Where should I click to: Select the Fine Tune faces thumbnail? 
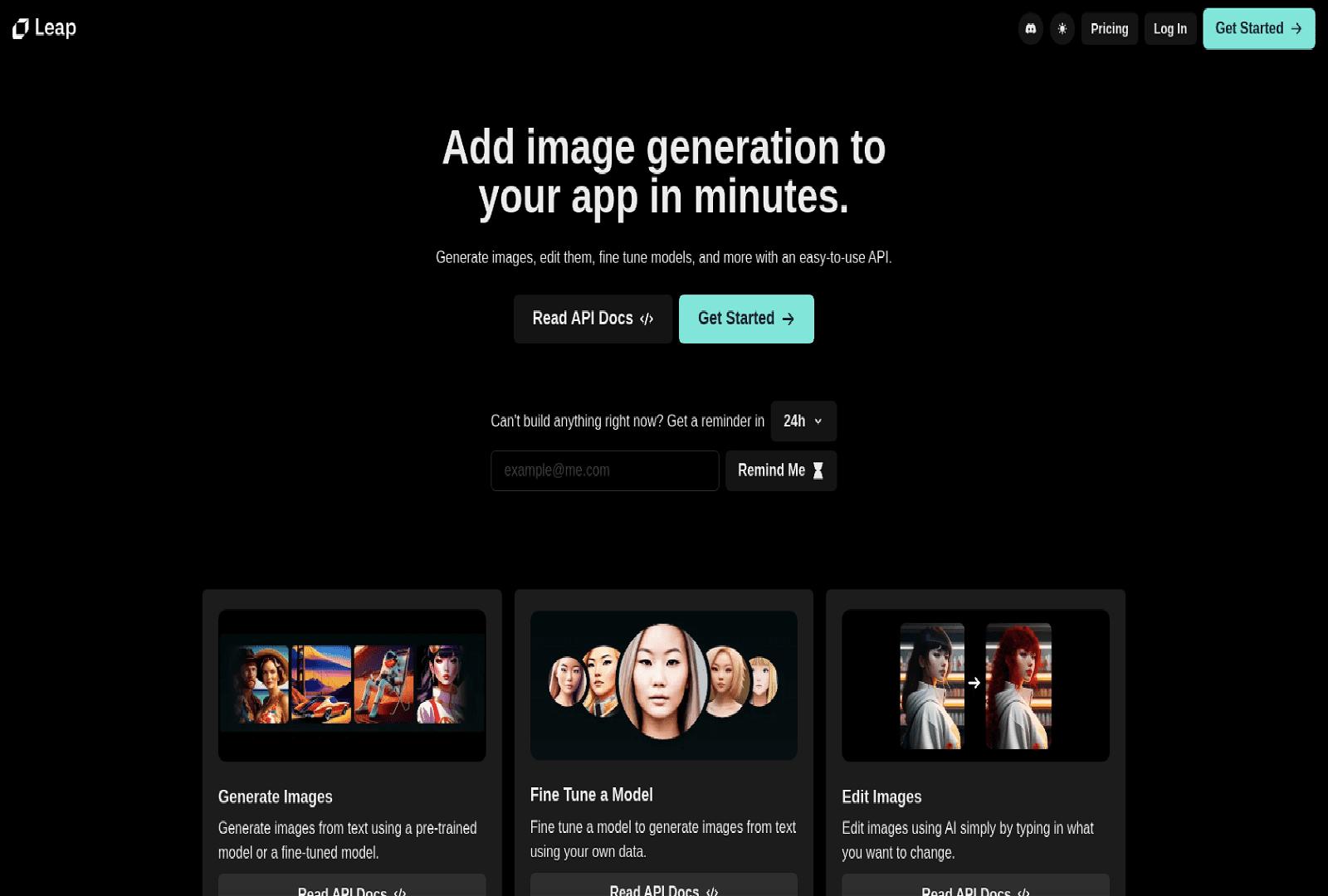pos(663,684)
